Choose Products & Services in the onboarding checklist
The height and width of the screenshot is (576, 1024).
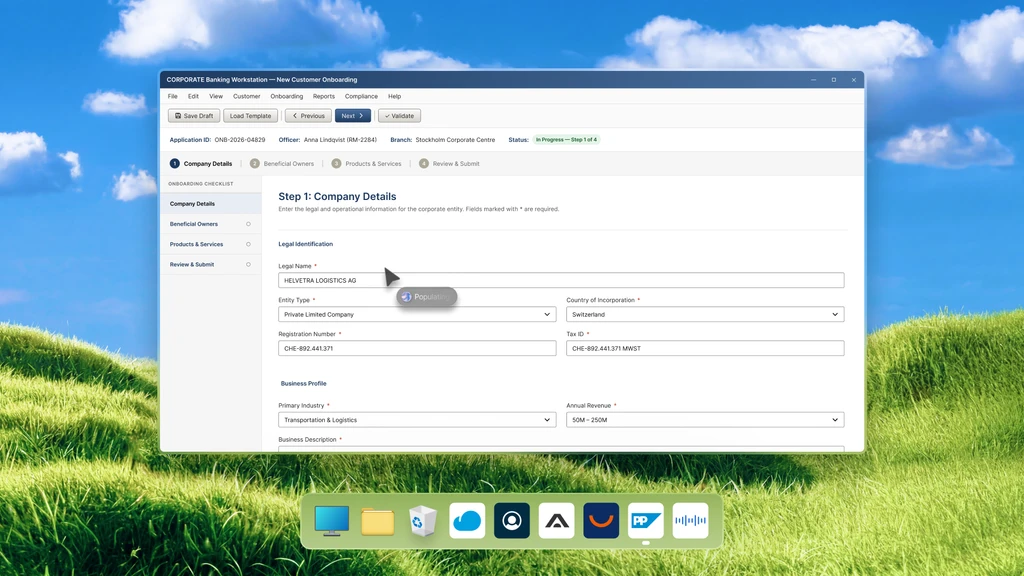point(211,244)
